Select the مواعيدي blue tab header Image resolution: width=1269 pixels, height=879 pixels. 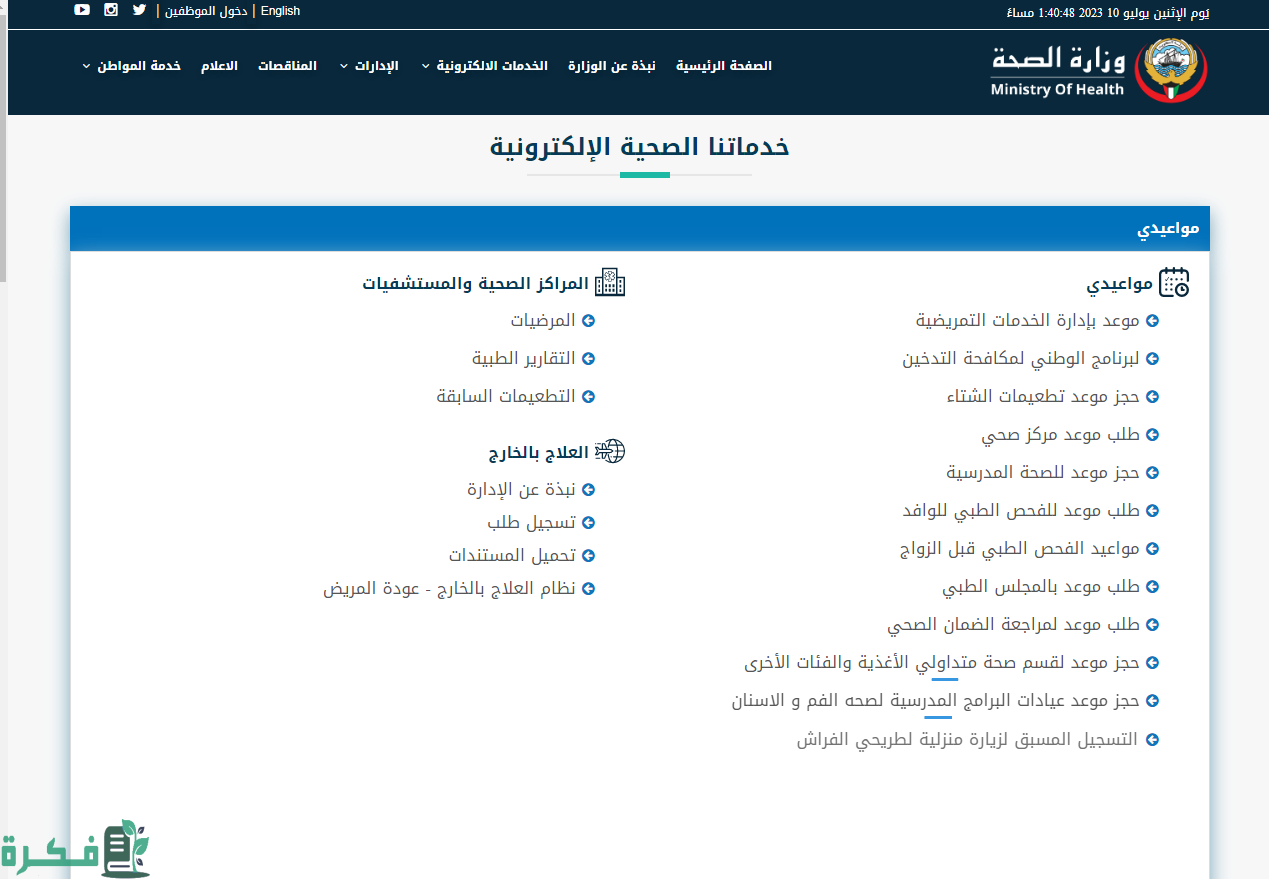(x=640, y=229)
